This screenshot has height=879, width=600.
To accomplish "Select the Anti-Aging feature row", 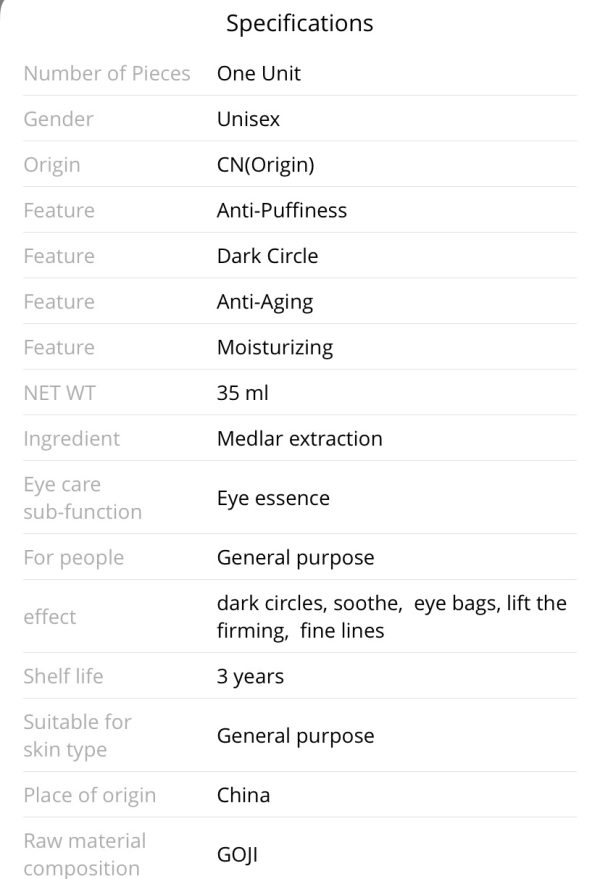I will point(299,302).
